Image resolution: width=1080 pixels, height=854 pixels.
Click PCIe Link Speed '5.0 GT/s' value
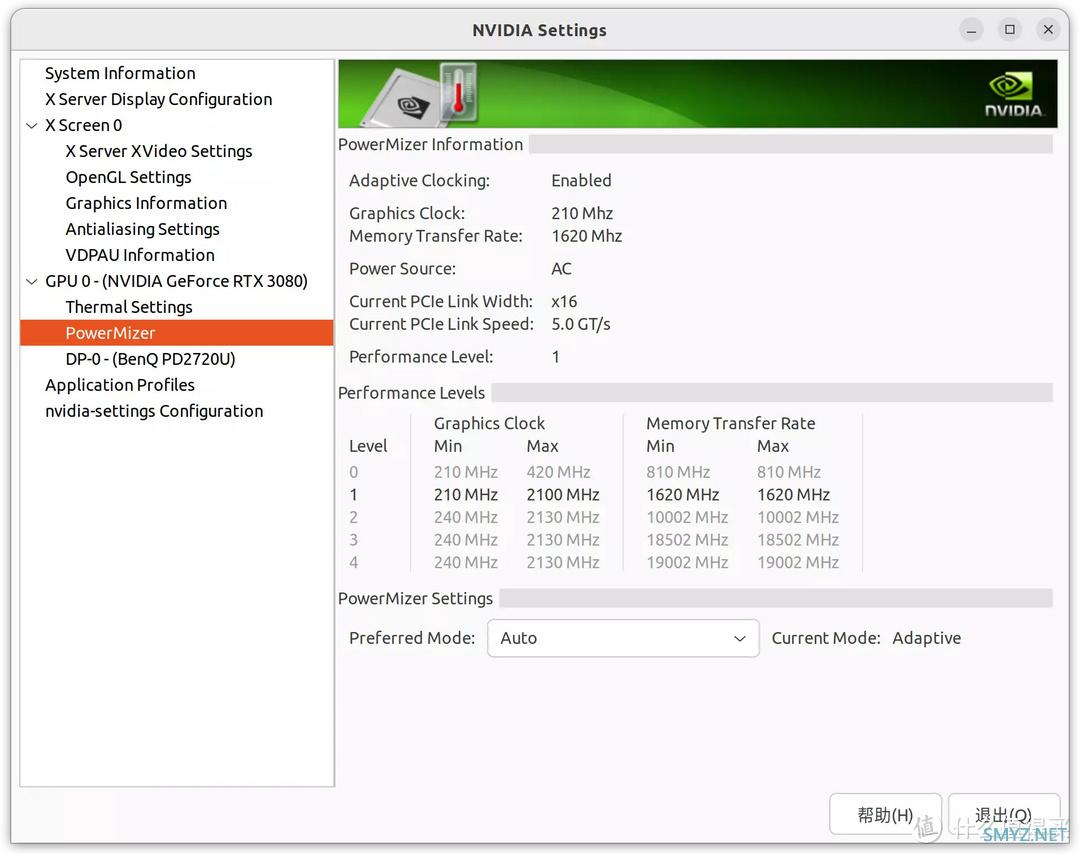[580, 324]
